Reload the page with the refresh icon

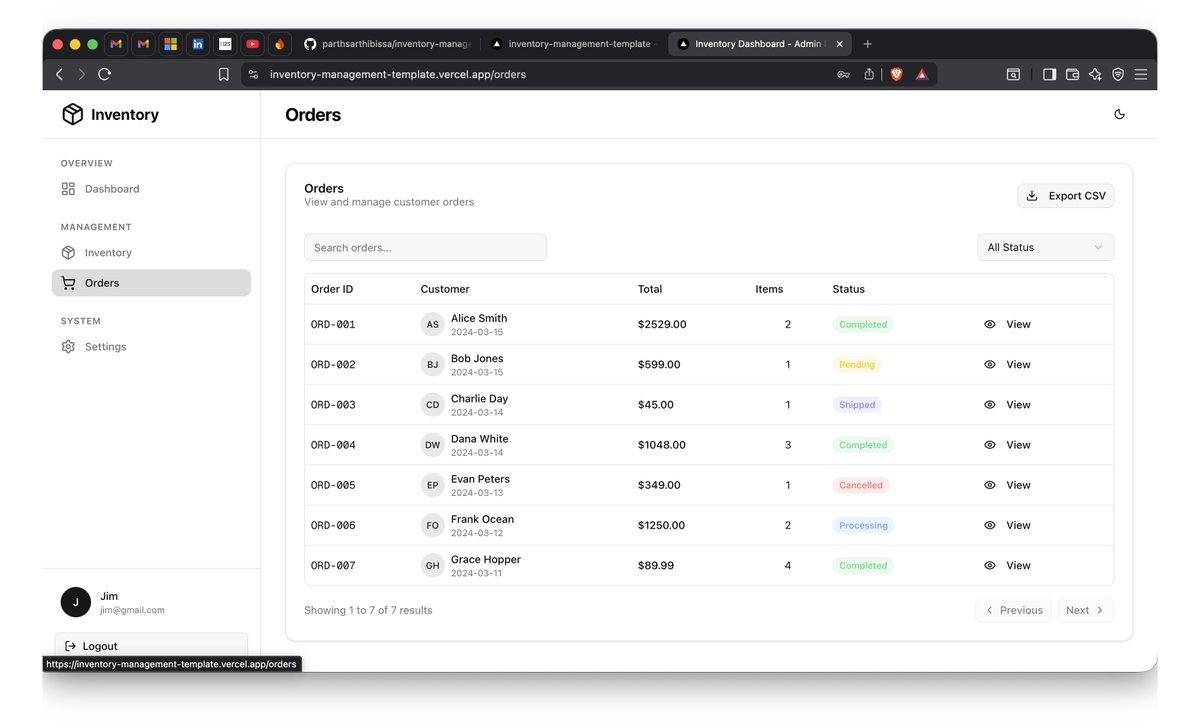[x=105, y=74]
